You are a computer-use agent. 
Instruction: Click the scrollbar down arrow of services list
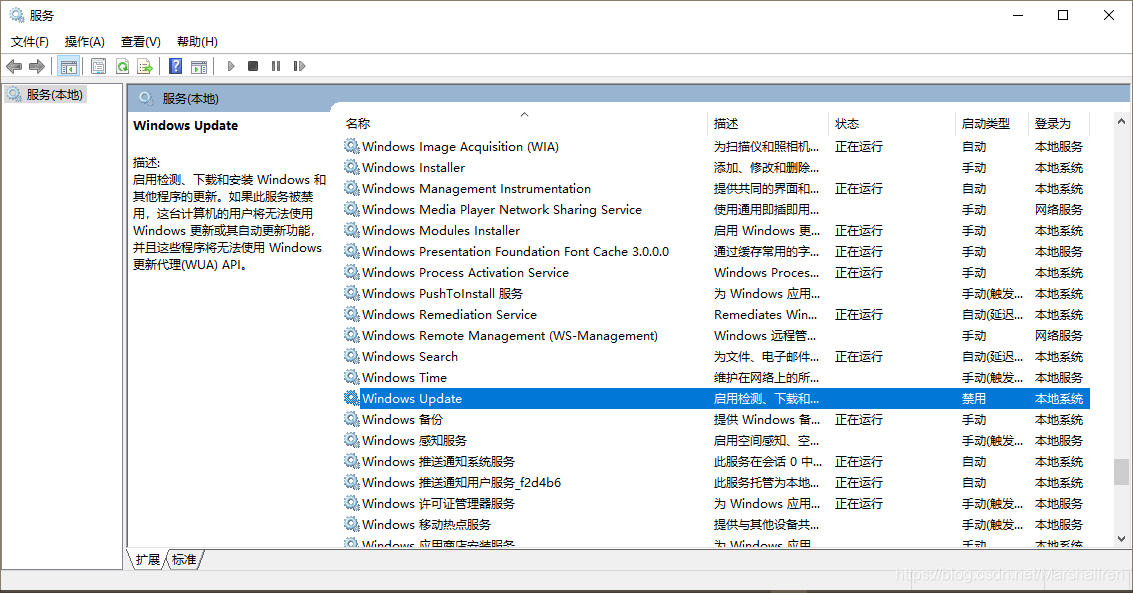point(1121,538)
